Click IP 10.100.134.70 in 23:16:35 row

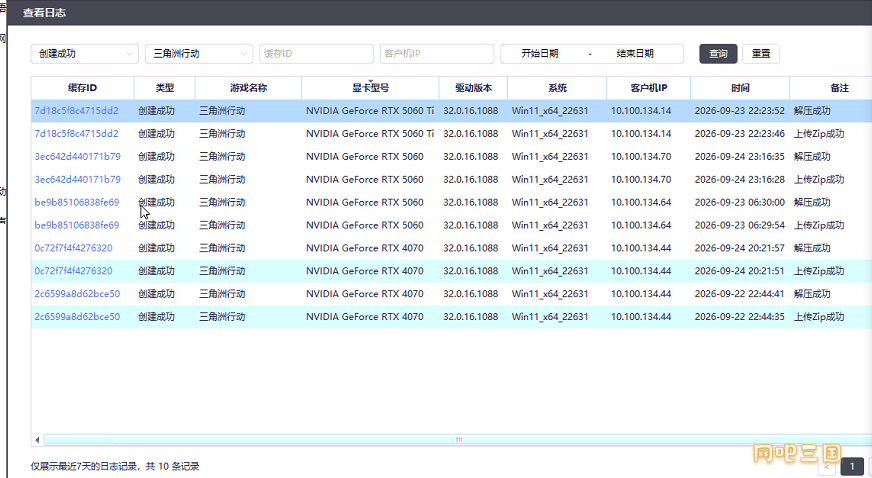click(641, 156)
